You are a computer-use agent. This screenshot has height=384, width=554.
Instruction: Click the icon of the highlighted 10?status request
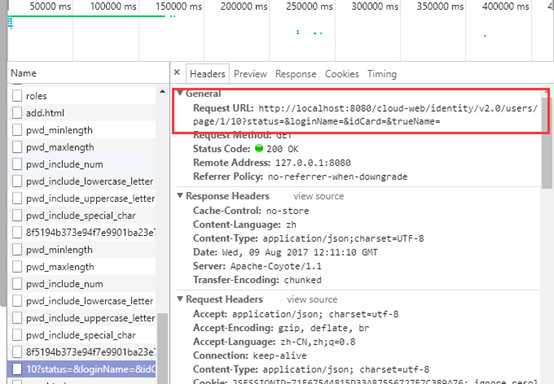[17, 369]
